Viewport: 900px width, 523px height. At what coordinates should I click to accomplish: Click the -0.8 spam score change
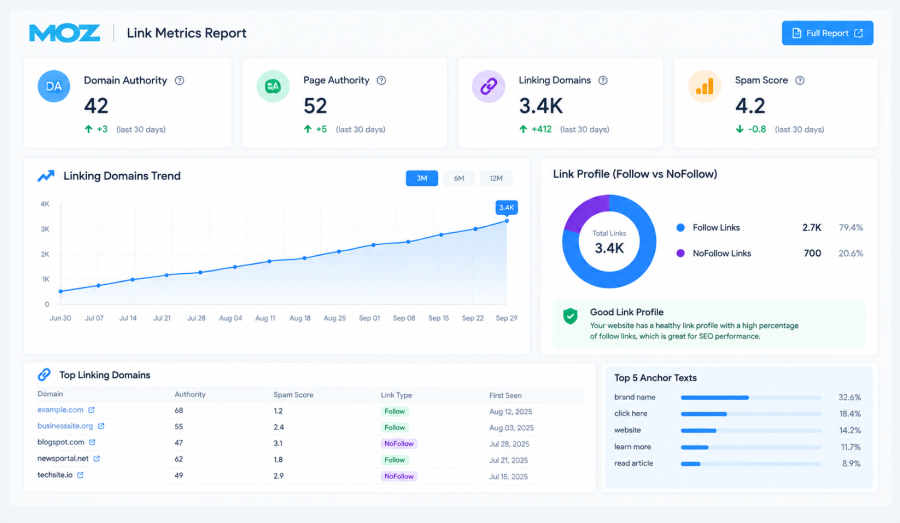coord(757,129)
